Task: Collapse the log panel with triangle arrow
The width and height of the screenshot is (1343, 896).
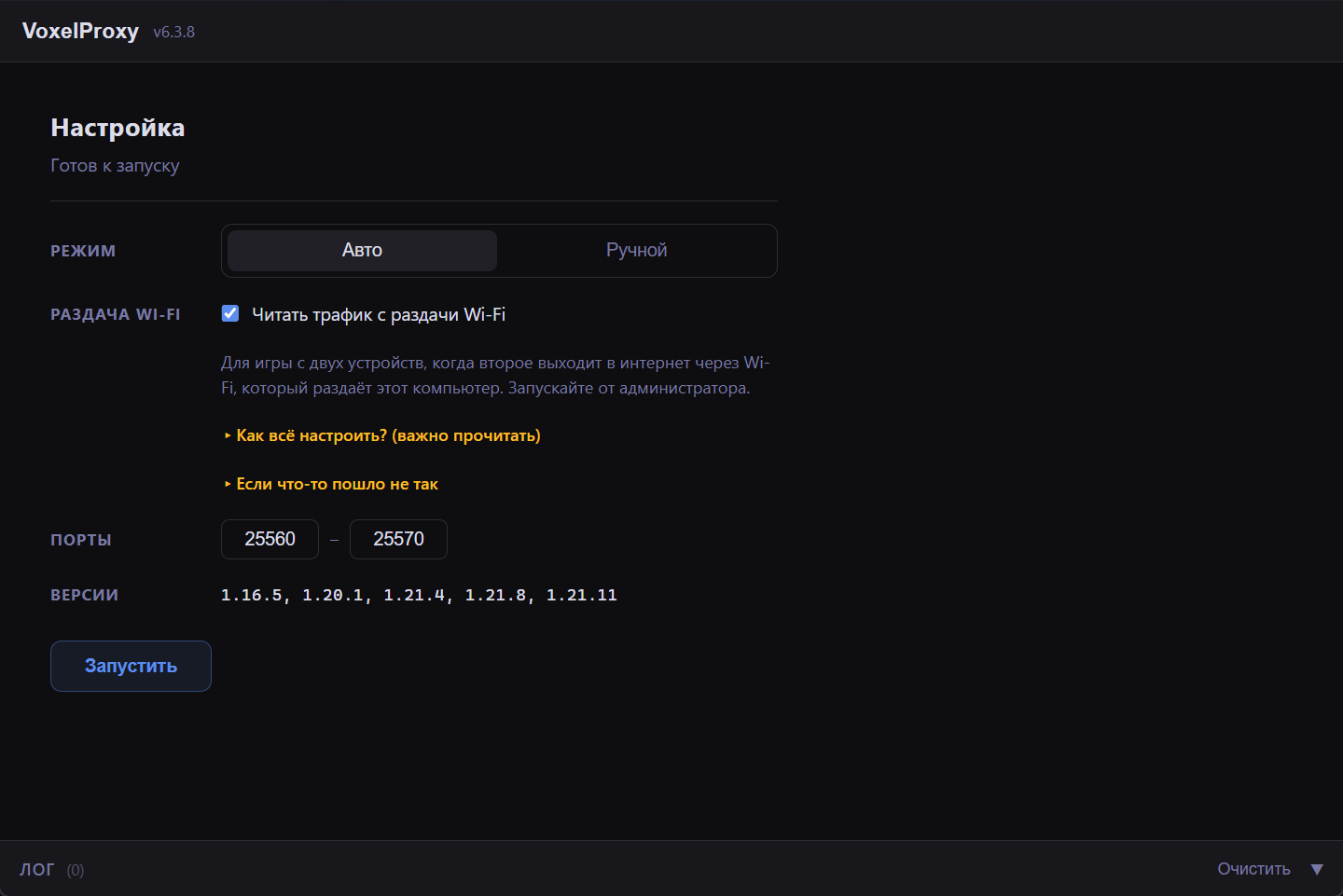Action: pyautogui.click(x=1317, y=869)
